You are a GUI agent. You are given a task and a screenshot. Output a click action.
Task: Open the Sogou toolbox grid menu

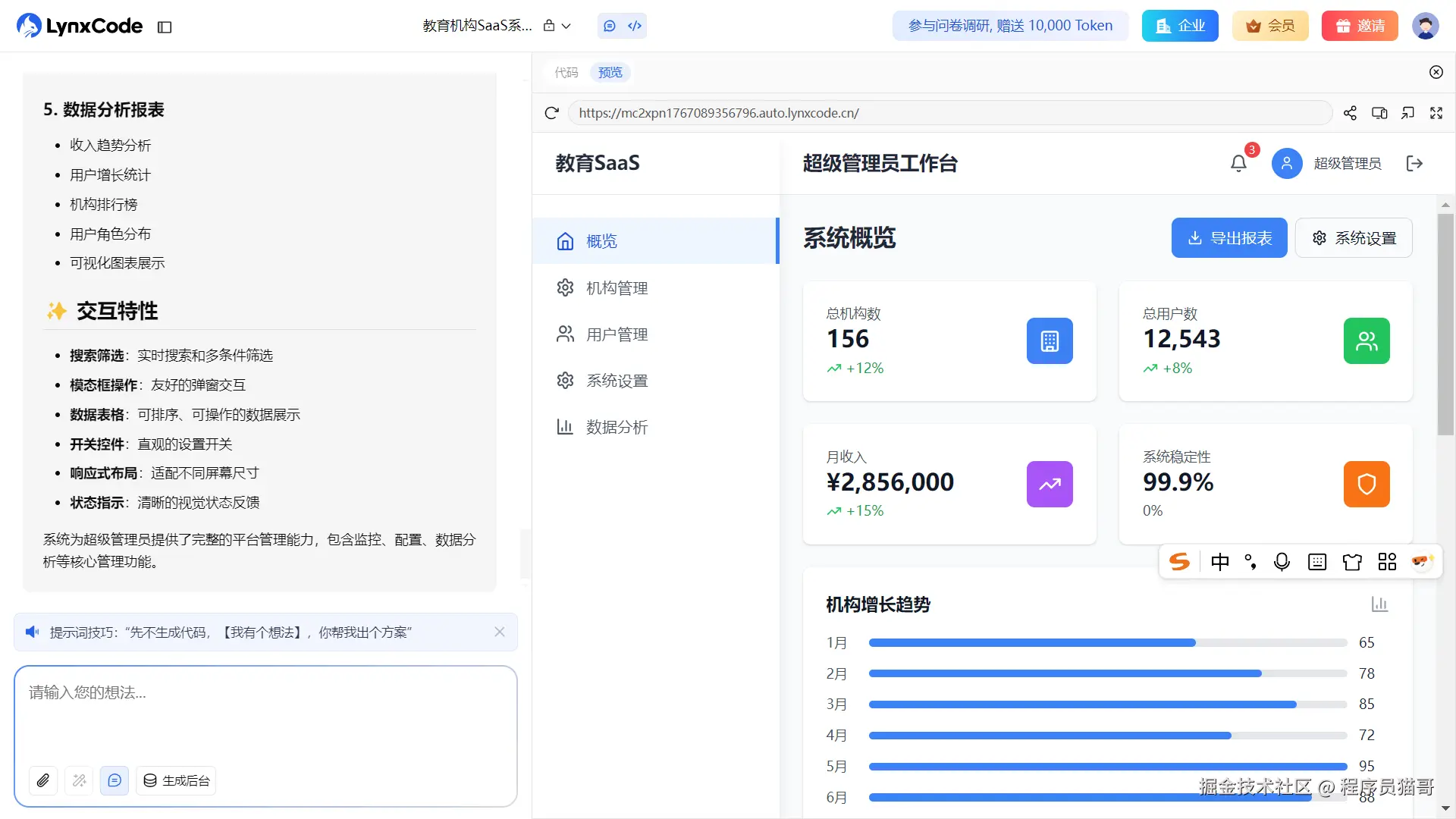pos(1387,562)
